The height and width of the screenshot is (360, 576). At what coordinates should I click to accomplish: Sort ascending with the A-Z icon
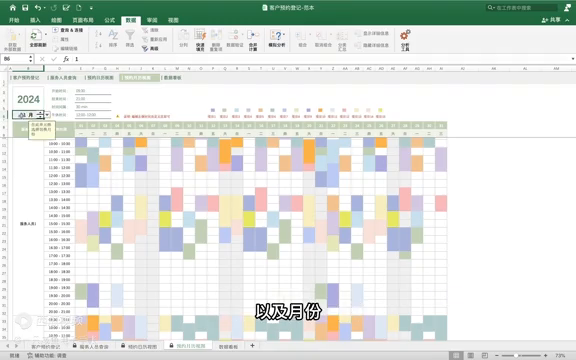98,34
